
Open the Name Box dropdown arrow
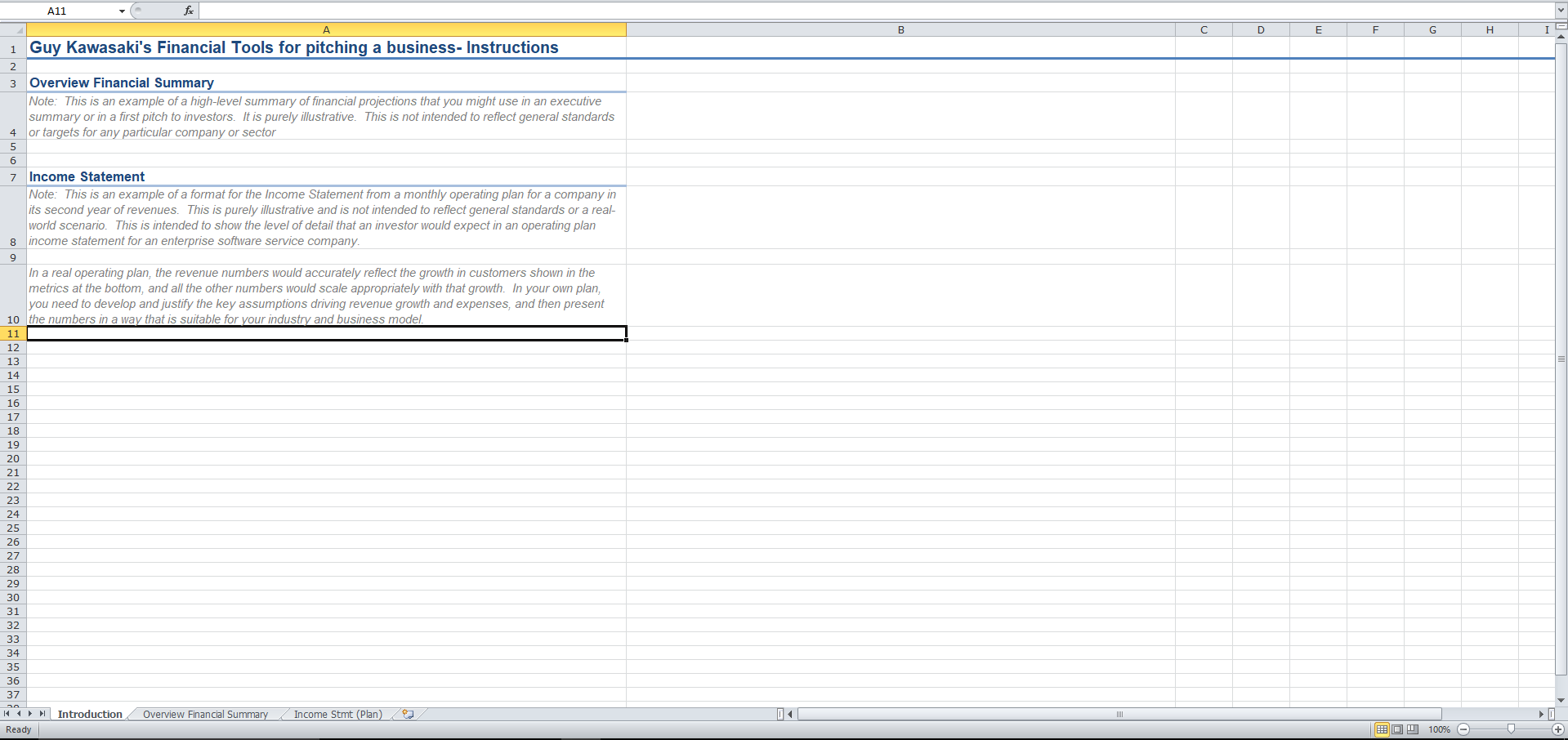(x=122, y=11)
